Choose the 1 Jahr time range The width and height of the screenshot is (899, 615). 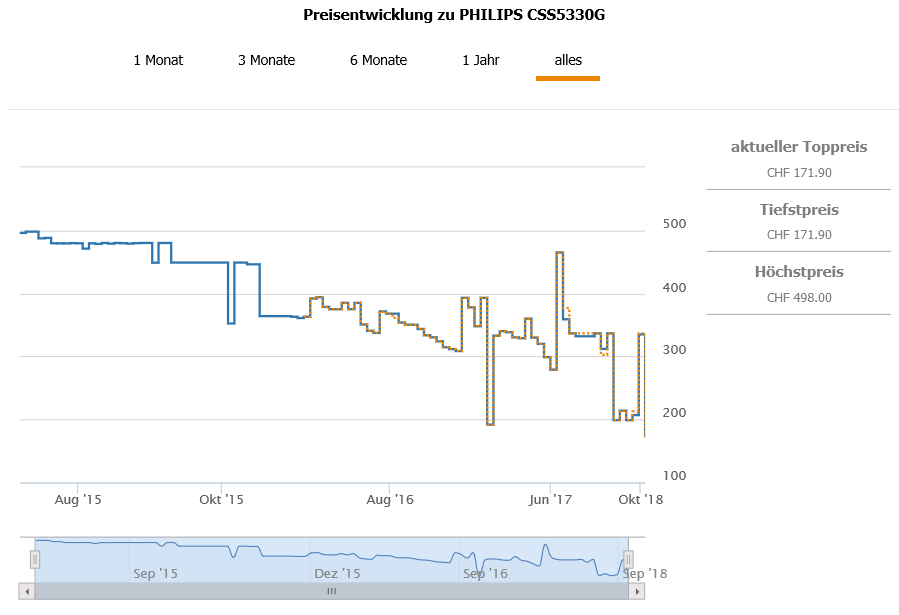click(x=480, y=60)
